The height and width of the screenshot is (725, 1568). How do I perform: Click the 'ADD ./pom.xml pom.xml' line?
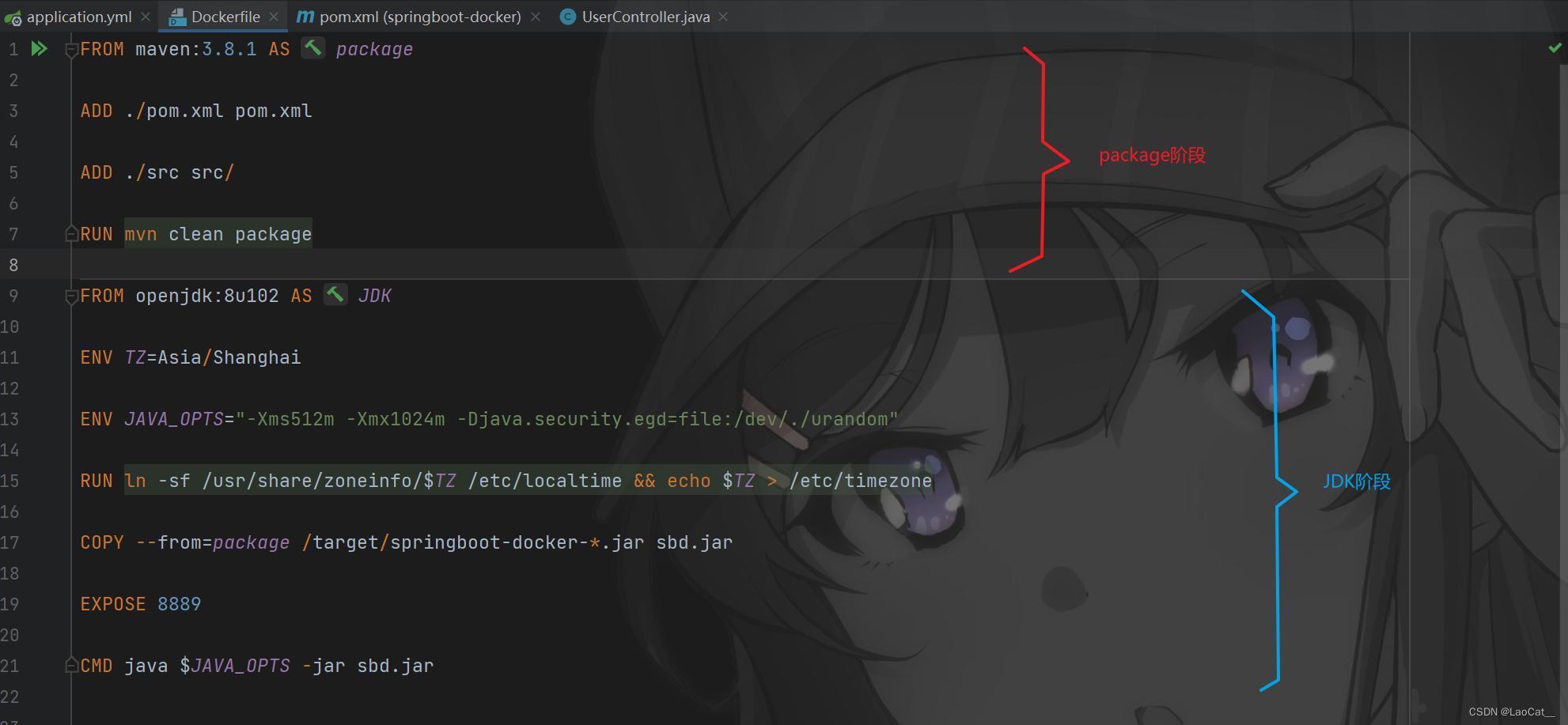(196, 111)
